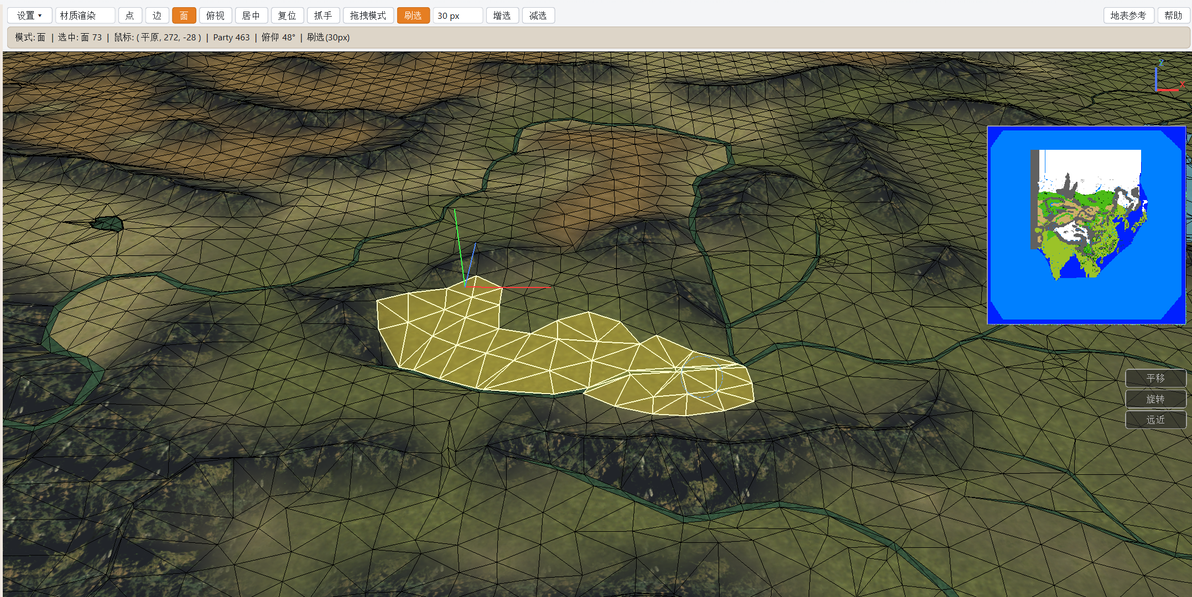Viewport: 1192px width, 597px height.
Task: Switch to 边 edge selection mode
Action: 157,15
